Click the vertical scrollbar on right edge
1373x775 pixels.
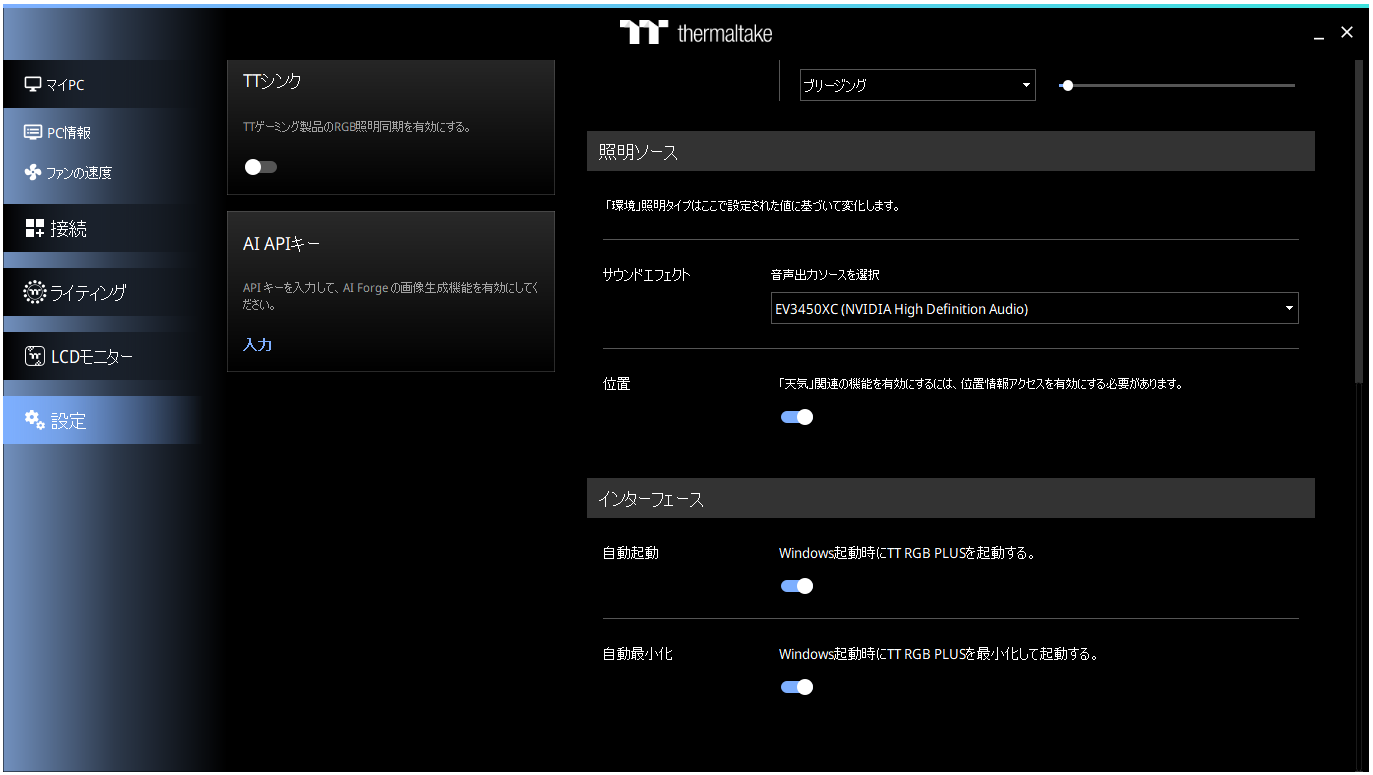tap(1358, 220)
